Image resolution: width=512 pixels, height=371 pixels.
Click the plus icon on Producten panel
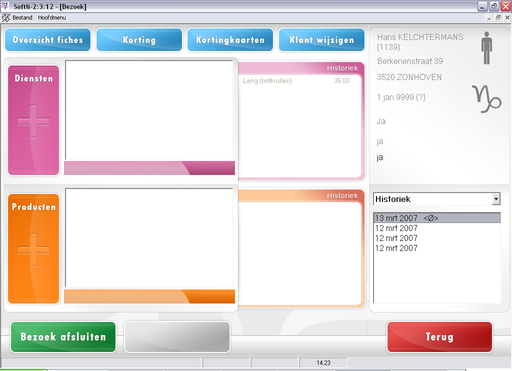click(33, 250)
